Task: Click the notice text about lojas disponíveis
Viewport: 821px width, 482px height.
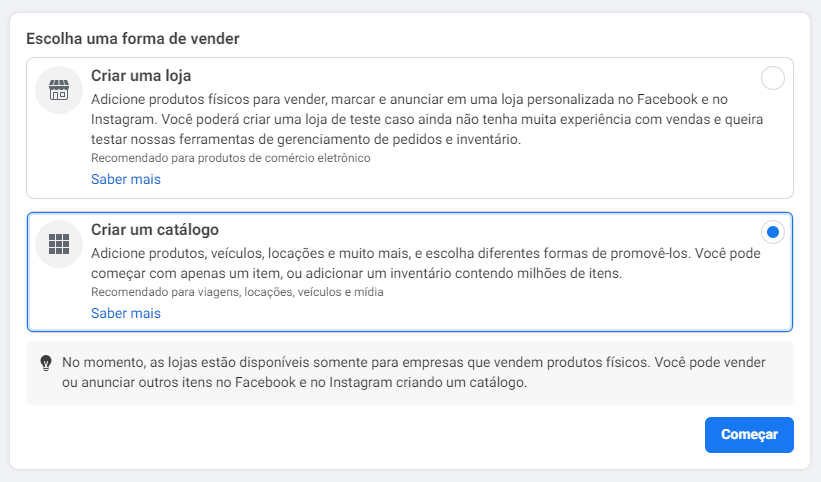Action: pyautogui.click(x=414, y=372)
